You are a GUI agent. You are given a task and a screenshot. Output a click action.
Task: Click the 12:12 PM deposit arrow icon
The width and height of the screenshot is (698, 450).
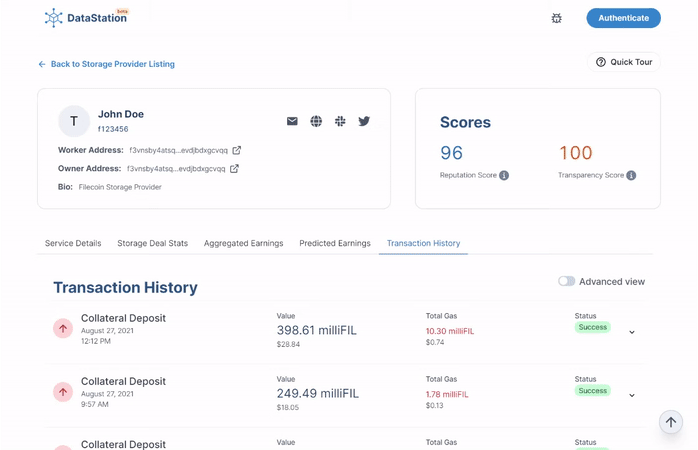click(63, 328)
